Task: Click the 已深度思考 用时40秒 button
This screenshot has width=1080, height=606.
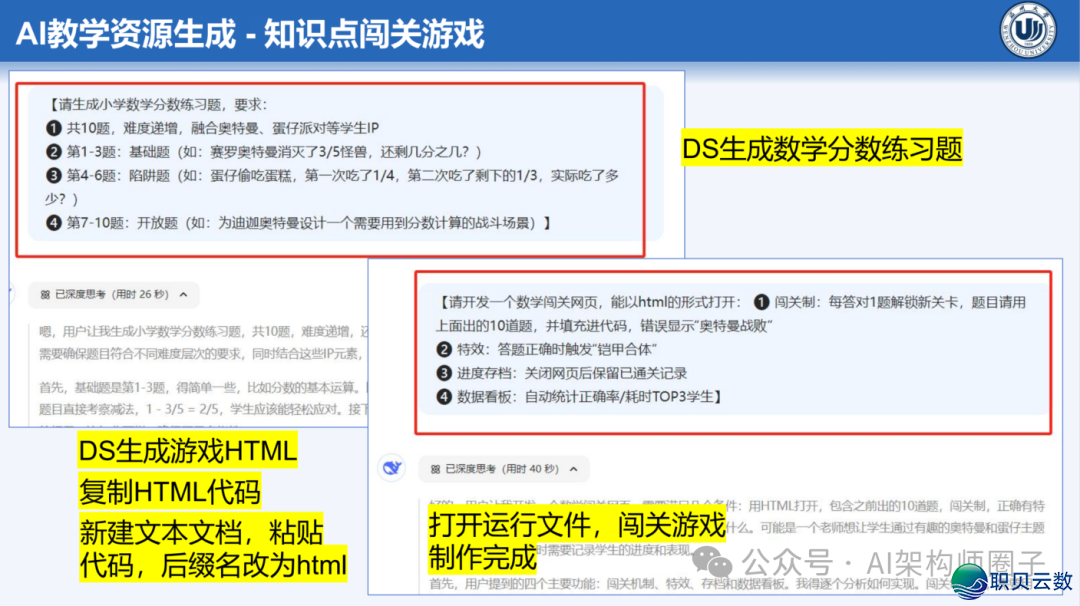Action: 503,469
